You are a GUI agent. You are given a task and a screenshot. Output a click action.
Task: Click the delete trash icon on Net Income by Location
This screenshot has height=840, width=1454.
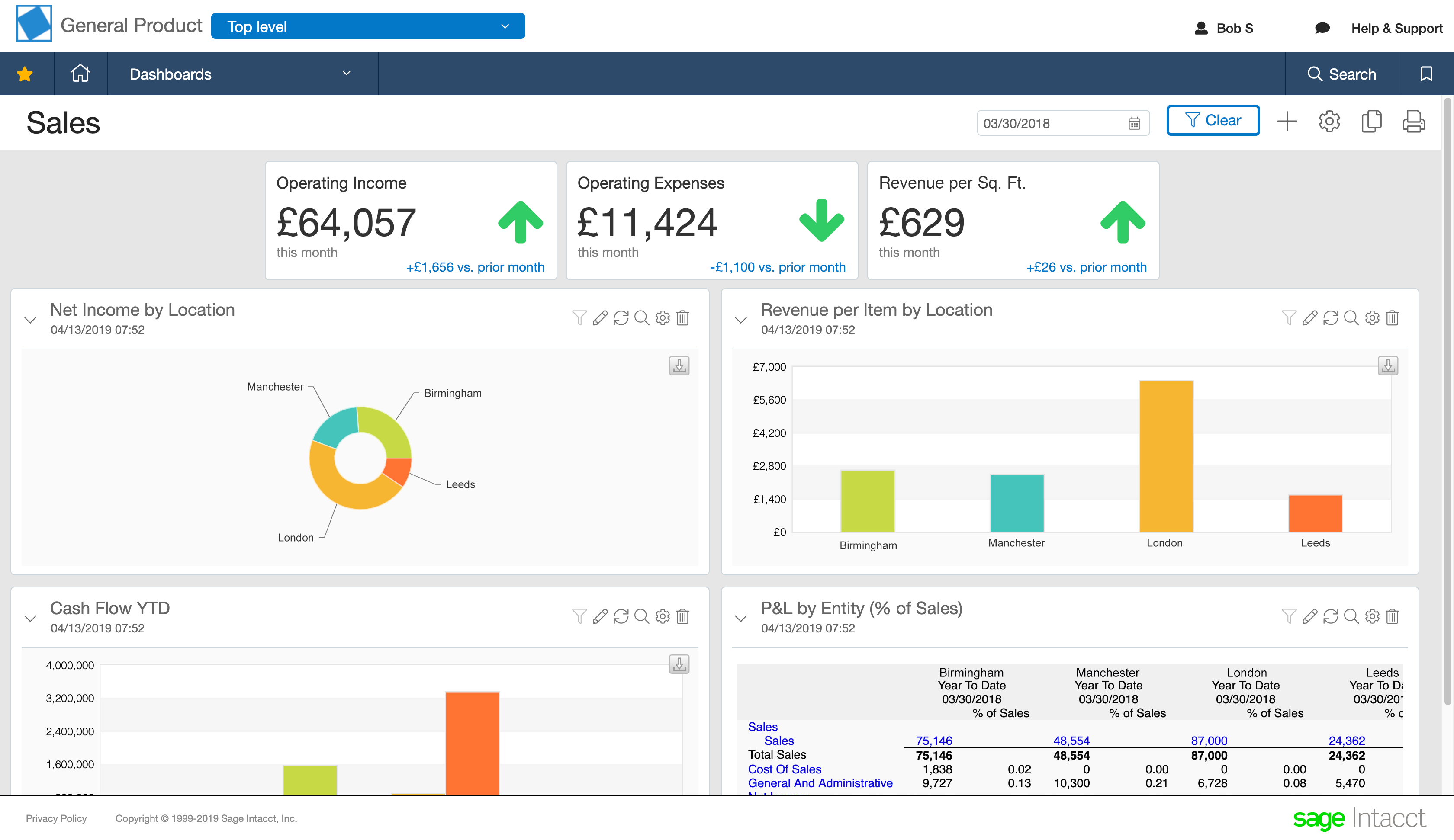pos(682,318)
